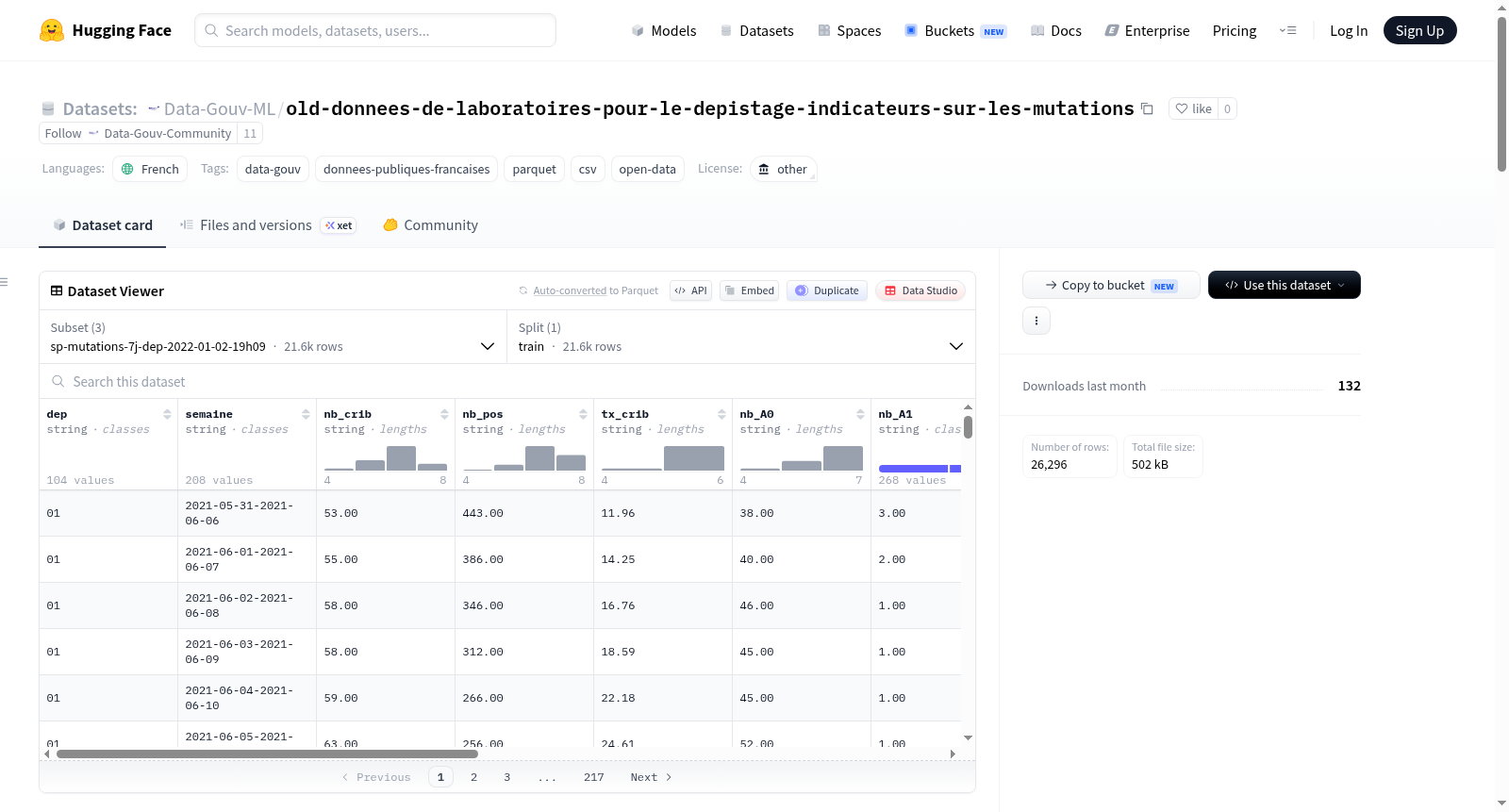Select the data-gouv tag
The height and width of the screenshot is (812, 1509).
point(273,169)
